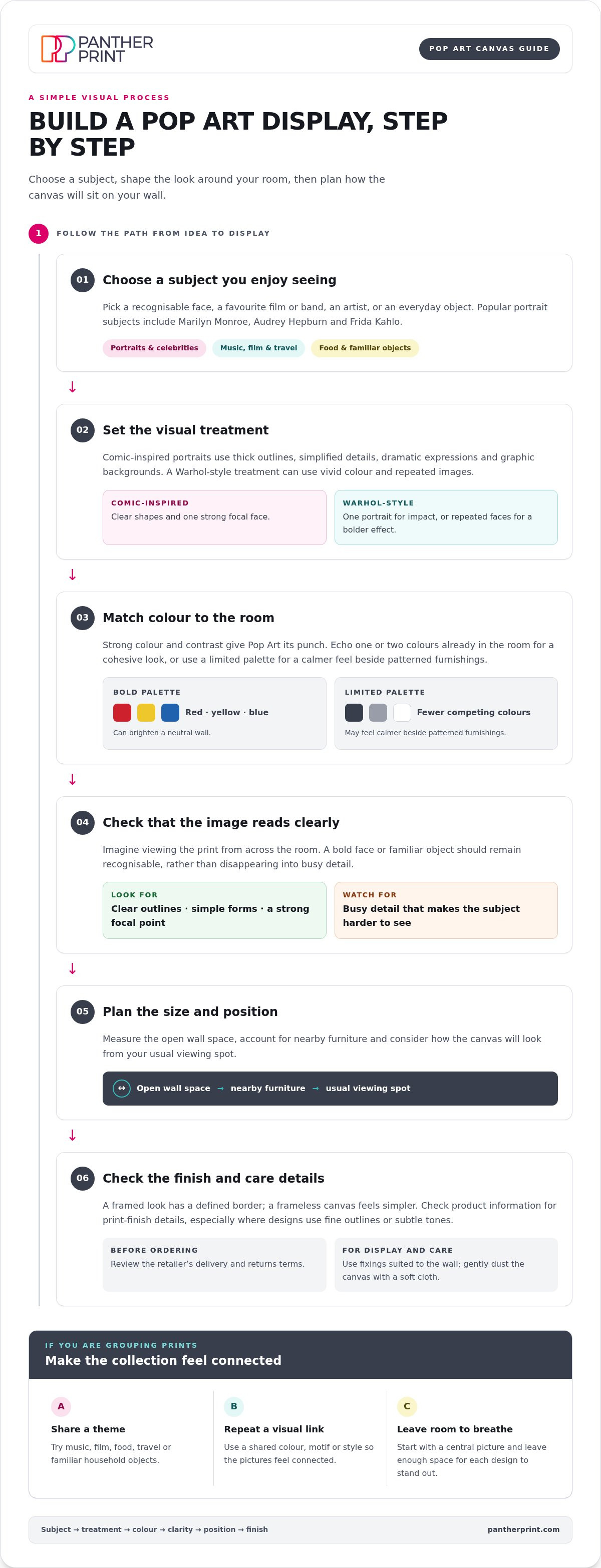Click the letter C circle icon
Screen dimensions: 601x1568
click(x=407, y=1406)
